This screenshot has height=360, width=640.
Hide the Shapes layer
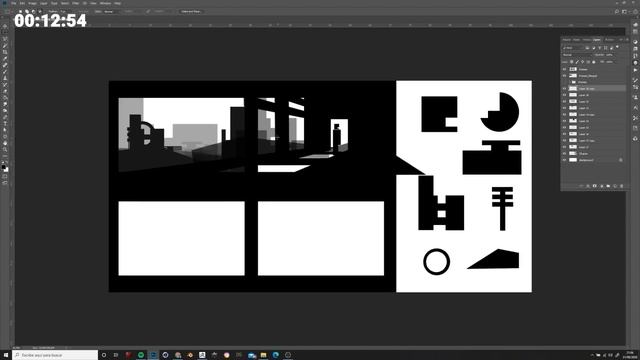coord(564,153)
